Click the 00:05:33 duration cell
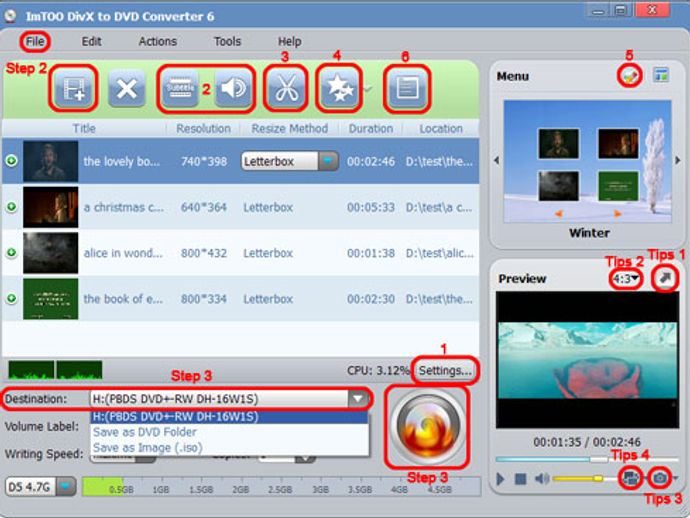690x518 pixels. coord(371,207)
